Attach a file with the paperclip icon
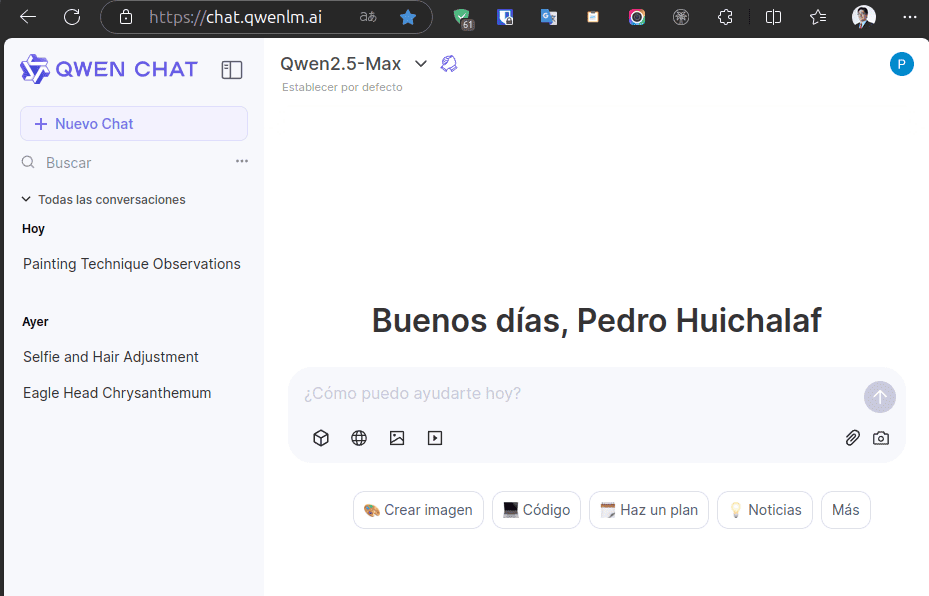Image resolution: width=929 pixels, height=596 pixels. coord(852,438)
